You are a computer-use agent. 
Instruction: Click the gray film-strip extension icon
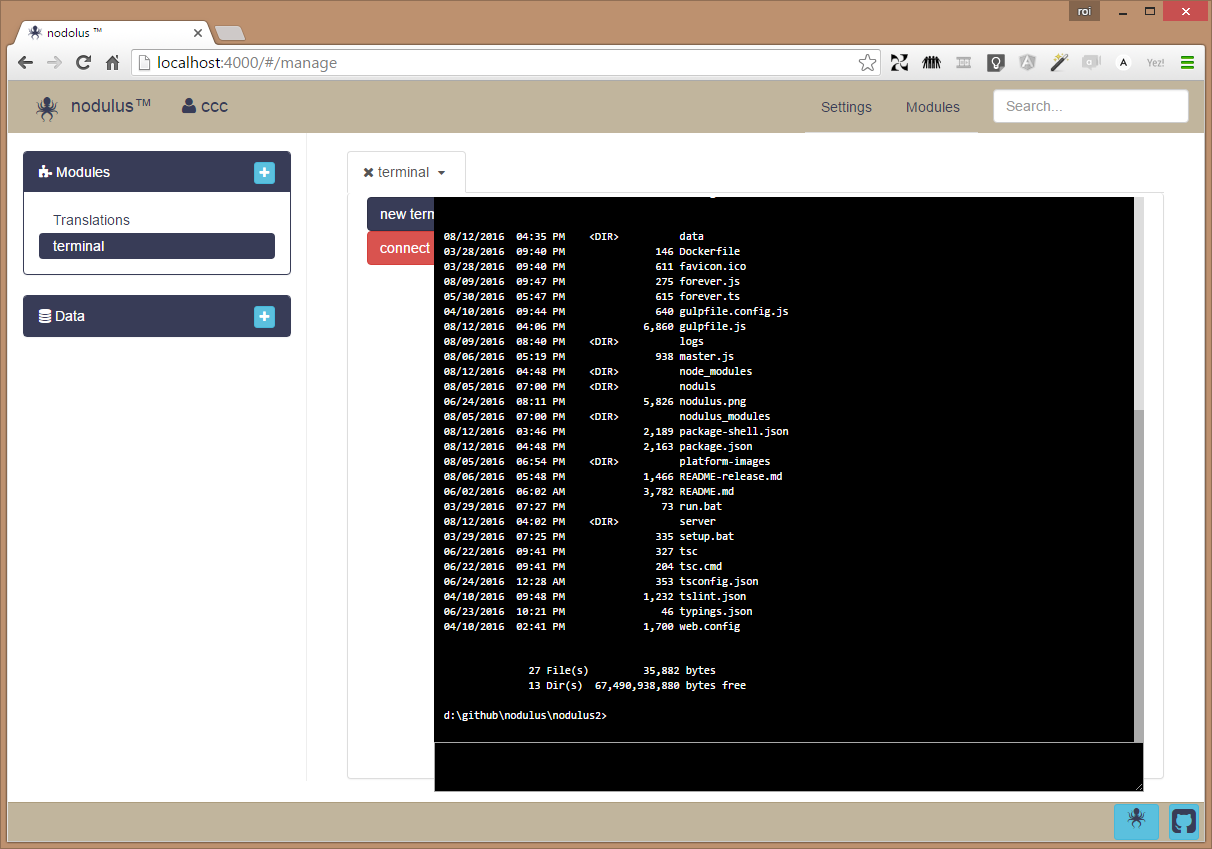click(x=964, y=62)
